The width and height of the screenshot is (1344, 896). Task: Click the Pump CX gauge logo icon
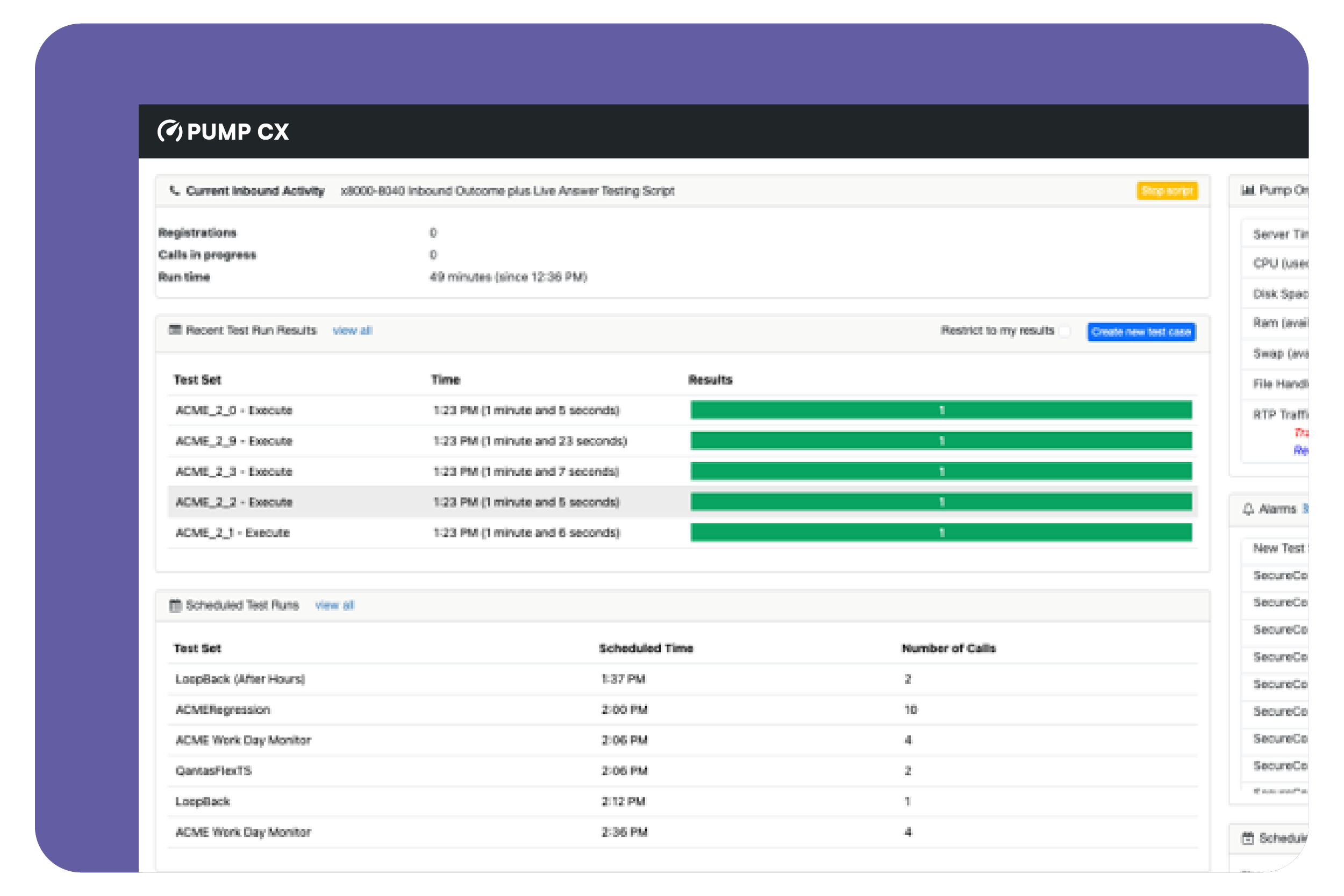click(x=169, y=132)
